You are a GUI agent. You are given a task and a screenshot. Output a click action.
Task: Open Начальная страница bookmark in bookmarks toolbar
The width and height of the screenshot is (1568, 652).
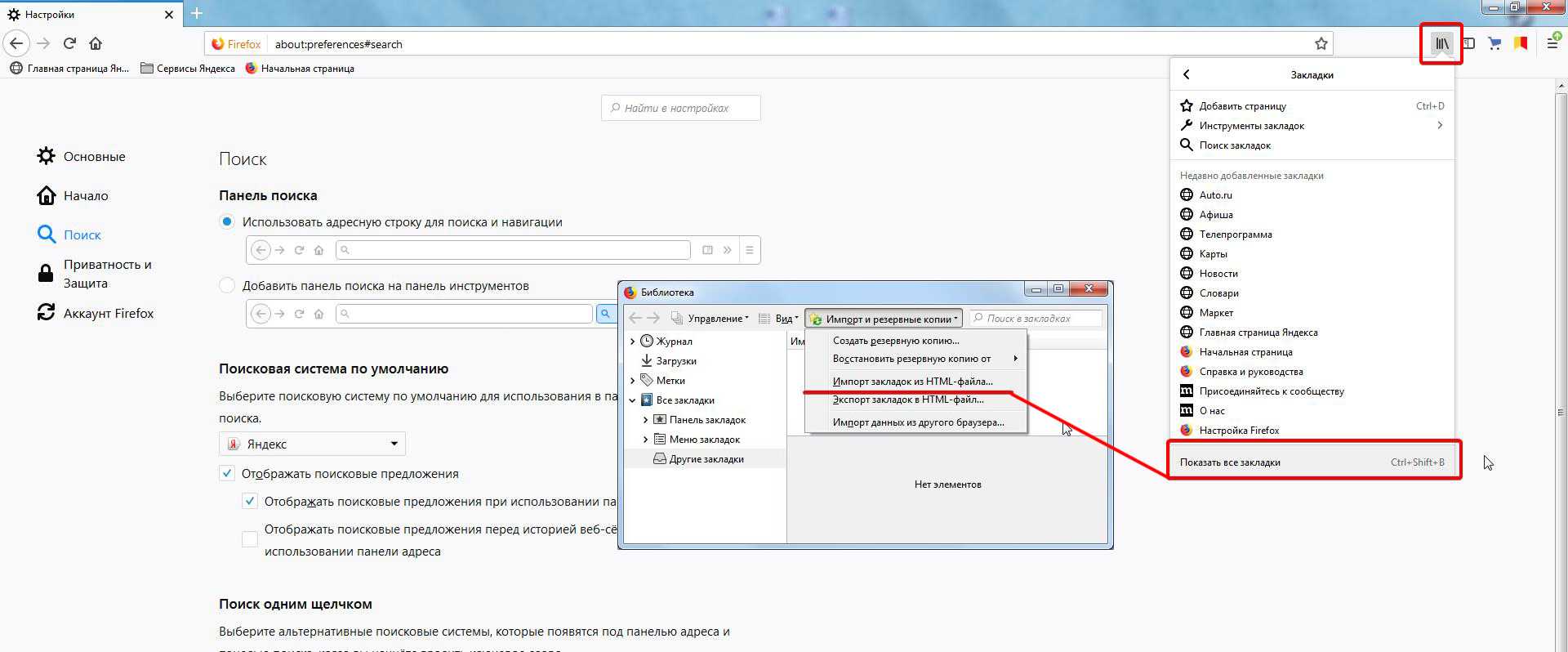[300, 69]
